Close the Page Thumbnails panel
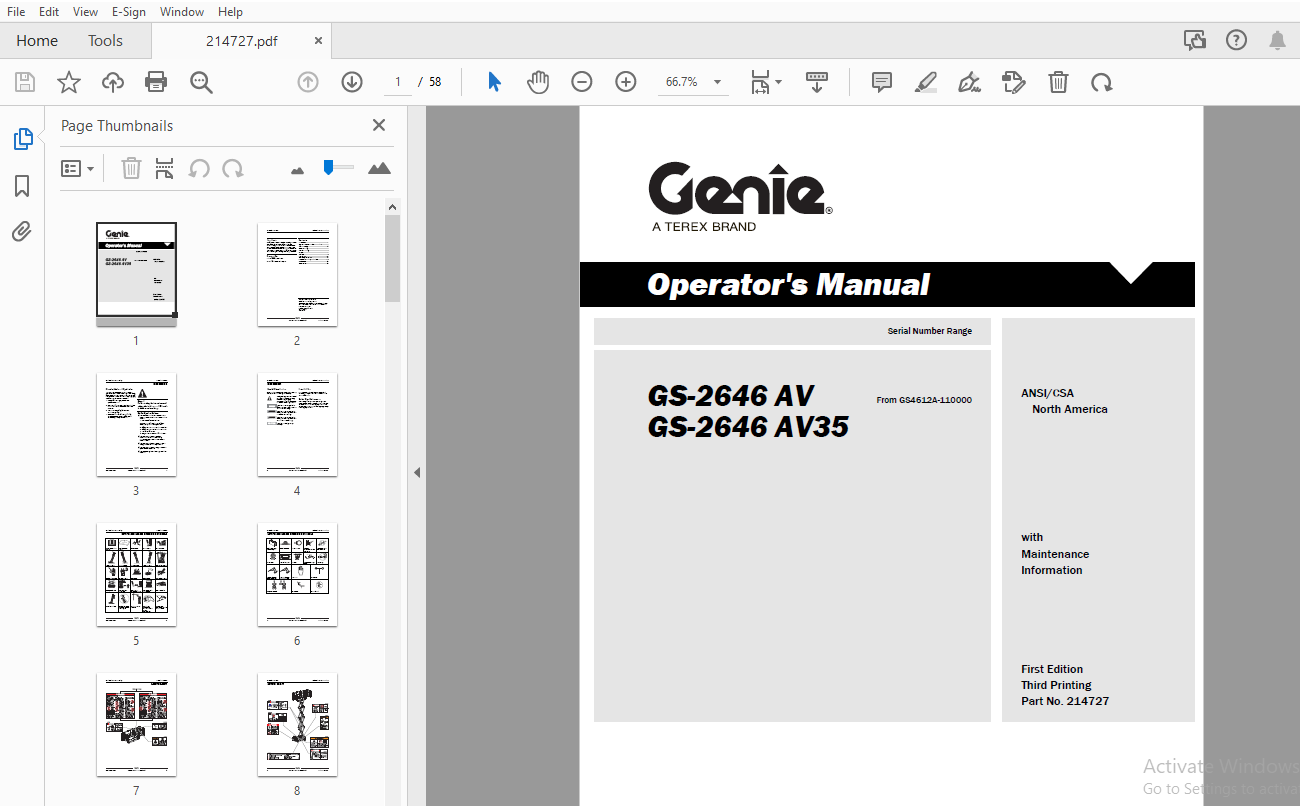The width and height of the screenshot is (1300, 806). point(379,125)
